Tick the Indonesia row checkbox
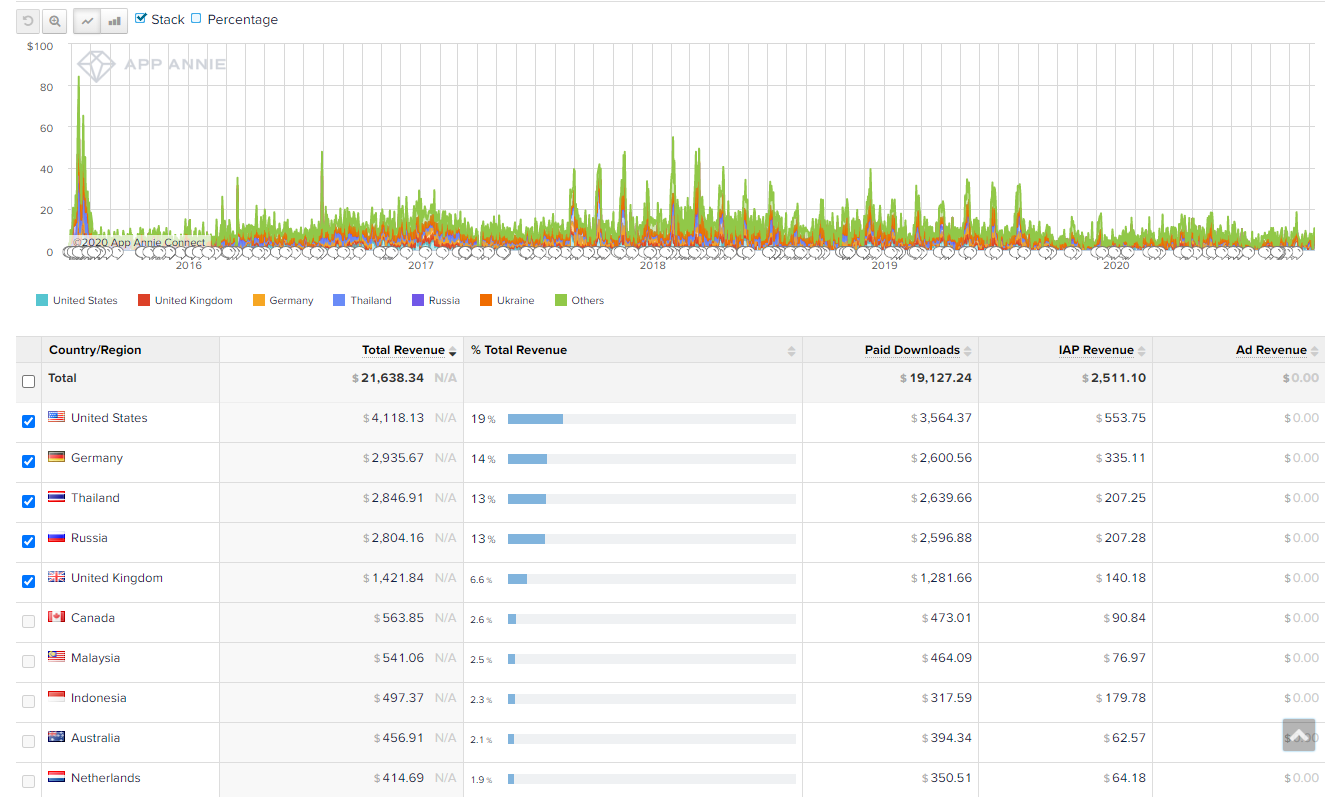Screen dimensions: 1332x797 [x=28, y=701]
